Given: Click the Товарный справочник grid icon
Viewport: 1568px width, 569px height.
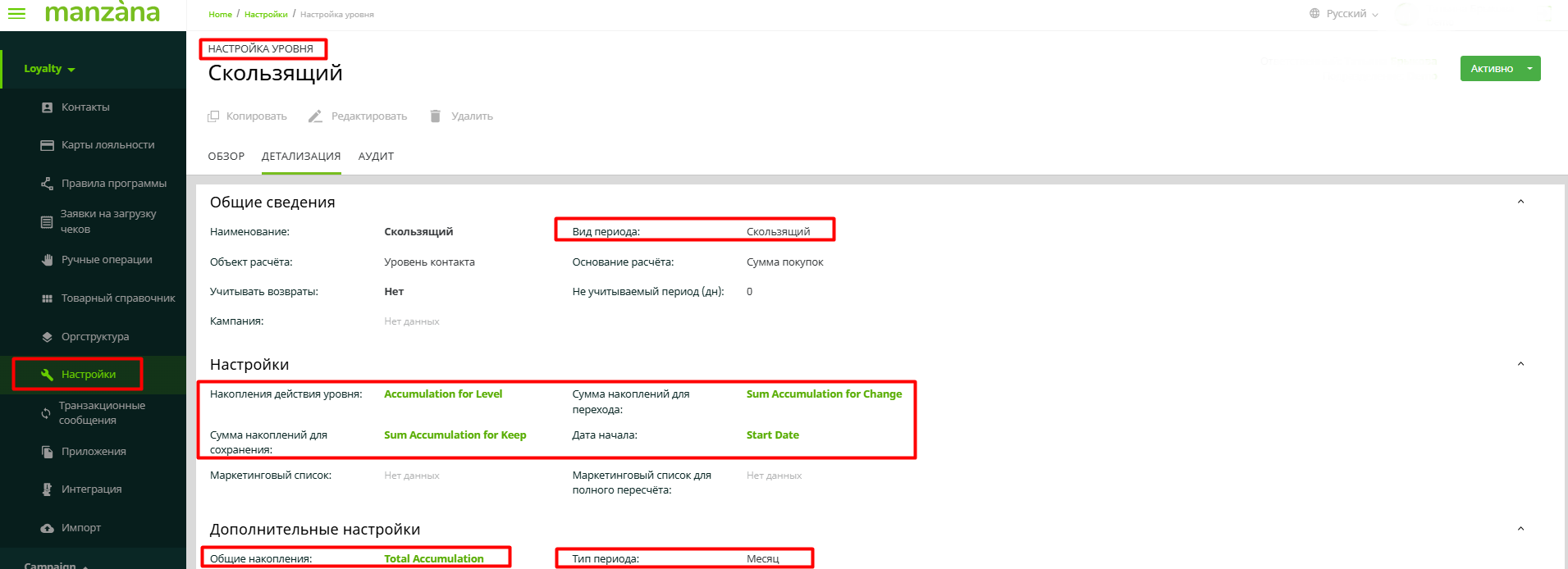Looking at the screenshot, I should [47, 298].
